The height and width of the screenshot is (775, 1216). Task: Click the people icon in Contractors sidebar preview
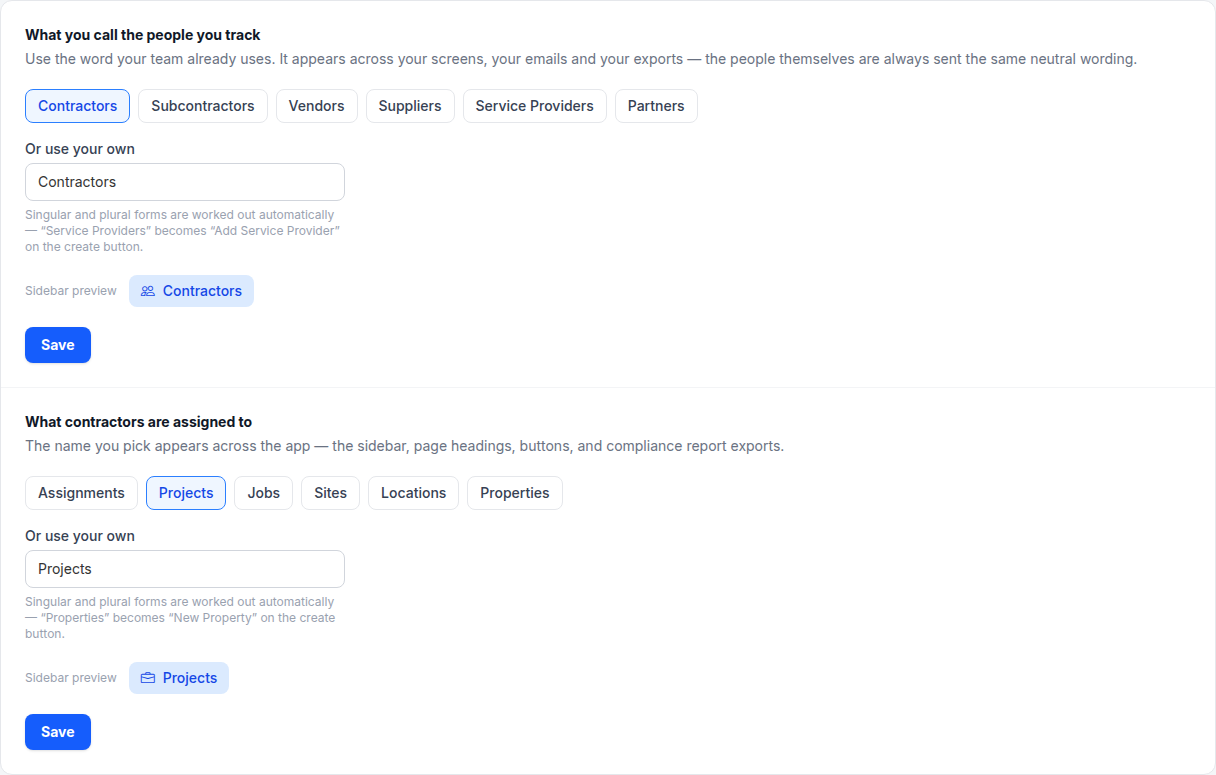click(x=148, y=291)
